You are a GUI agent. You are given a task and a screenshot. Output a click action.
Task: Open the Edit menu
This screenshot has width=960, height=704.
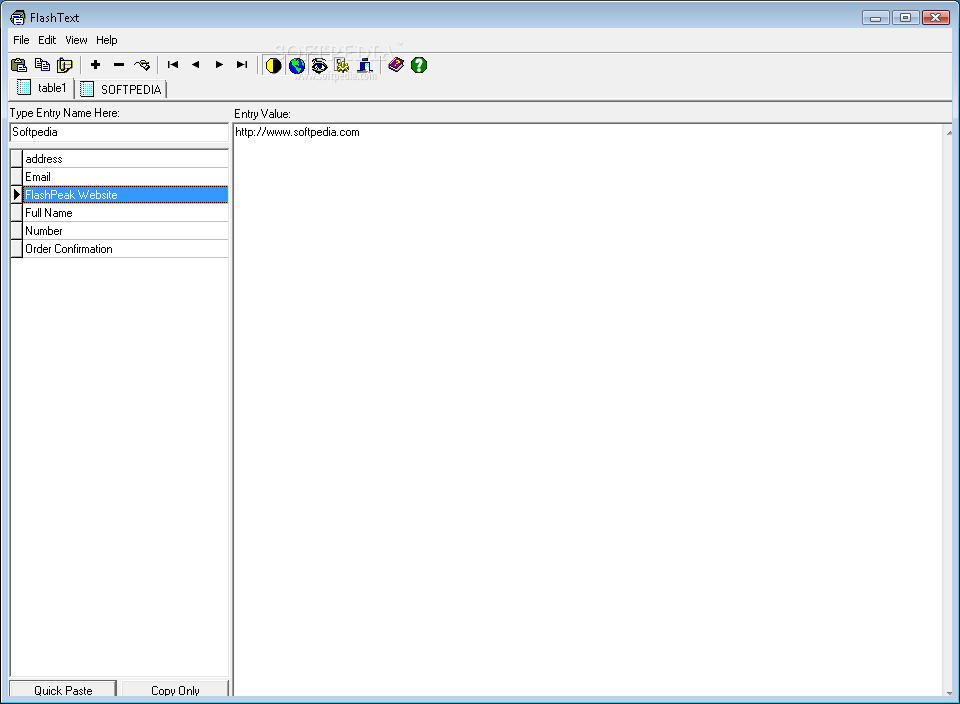(47, 40)
